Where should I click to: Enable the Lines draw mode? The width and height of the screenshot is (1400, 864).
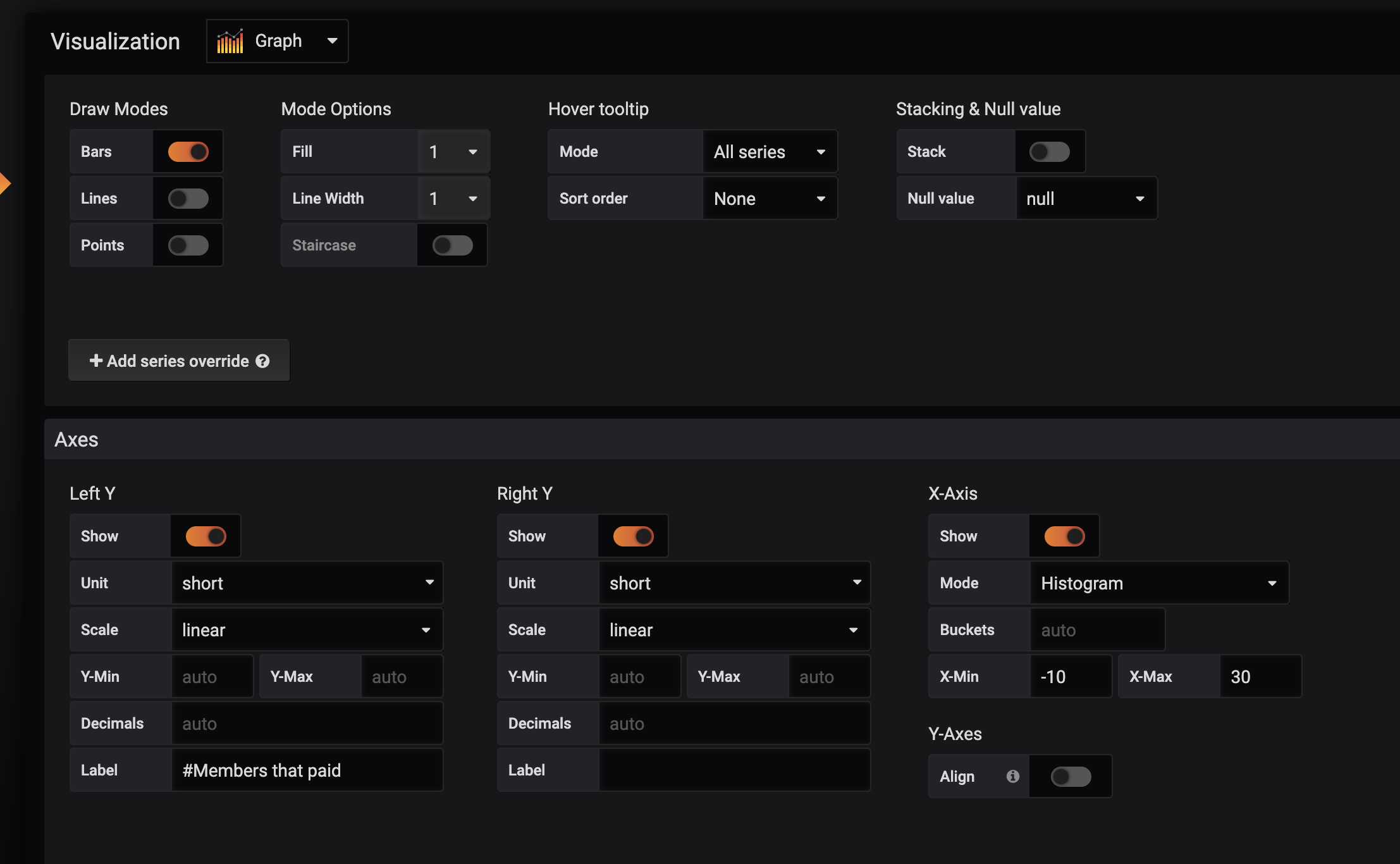click(x=187, y=198)
